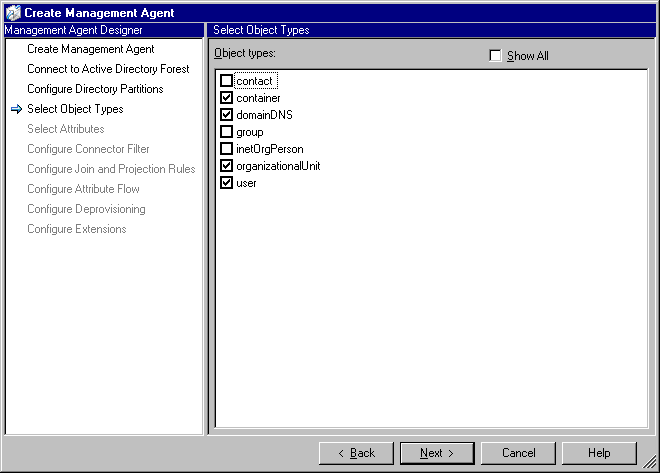Cancel the management agent wizard
This screenshot has height=473, width=660.
click(x=518, y=453)
